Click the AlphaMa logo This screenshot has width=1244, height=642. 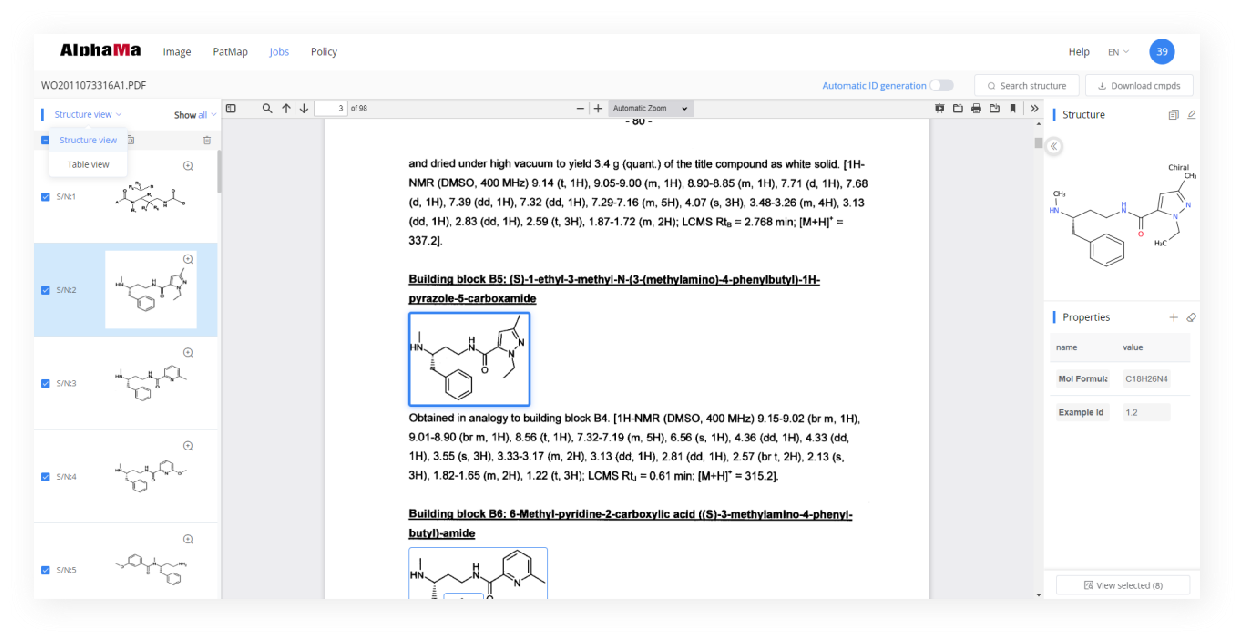pyautogui.click(x=100, y=50)
